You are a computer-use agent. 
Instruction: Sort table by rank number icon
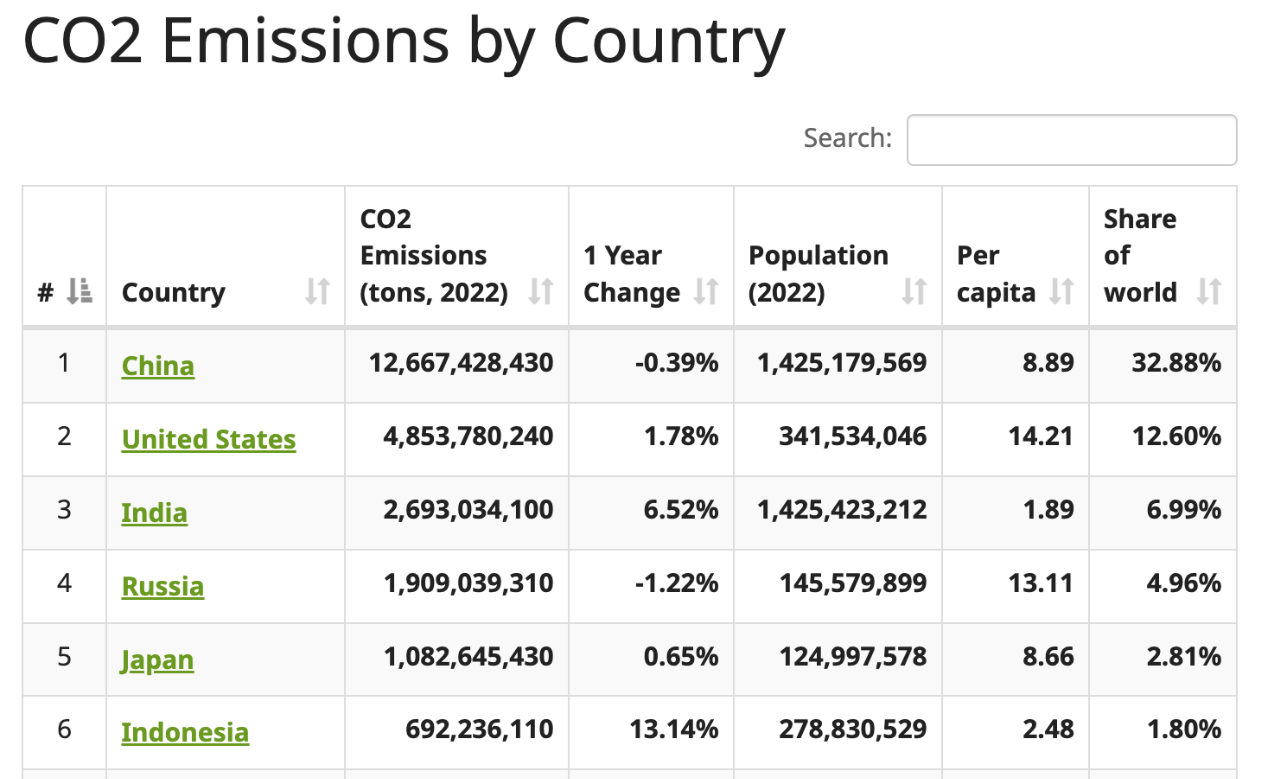79,292
